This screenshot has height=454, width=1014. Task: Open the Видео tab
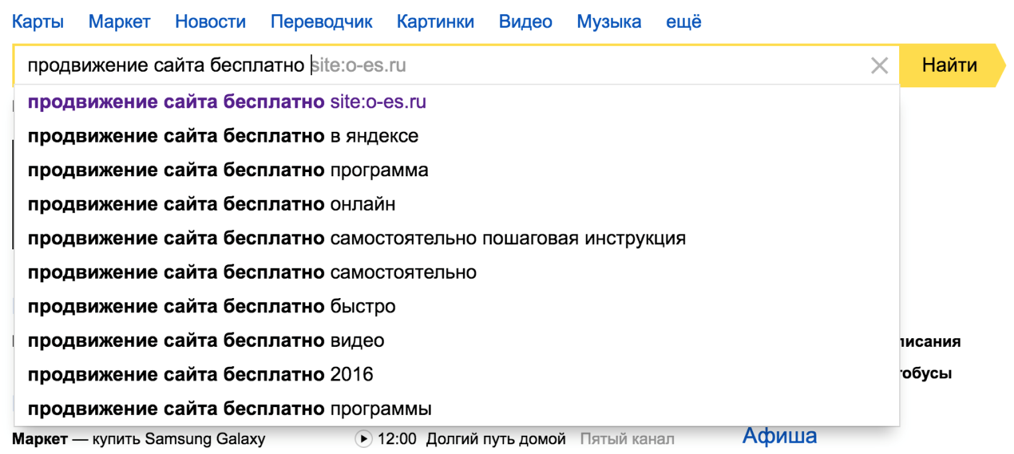point(525,22)
